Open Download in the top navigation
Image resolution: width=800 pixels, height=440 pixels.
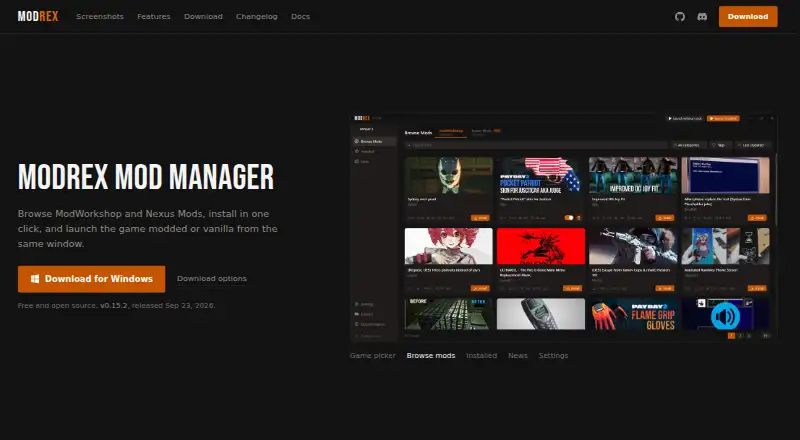pyautogui.click(x=203, y=16)
